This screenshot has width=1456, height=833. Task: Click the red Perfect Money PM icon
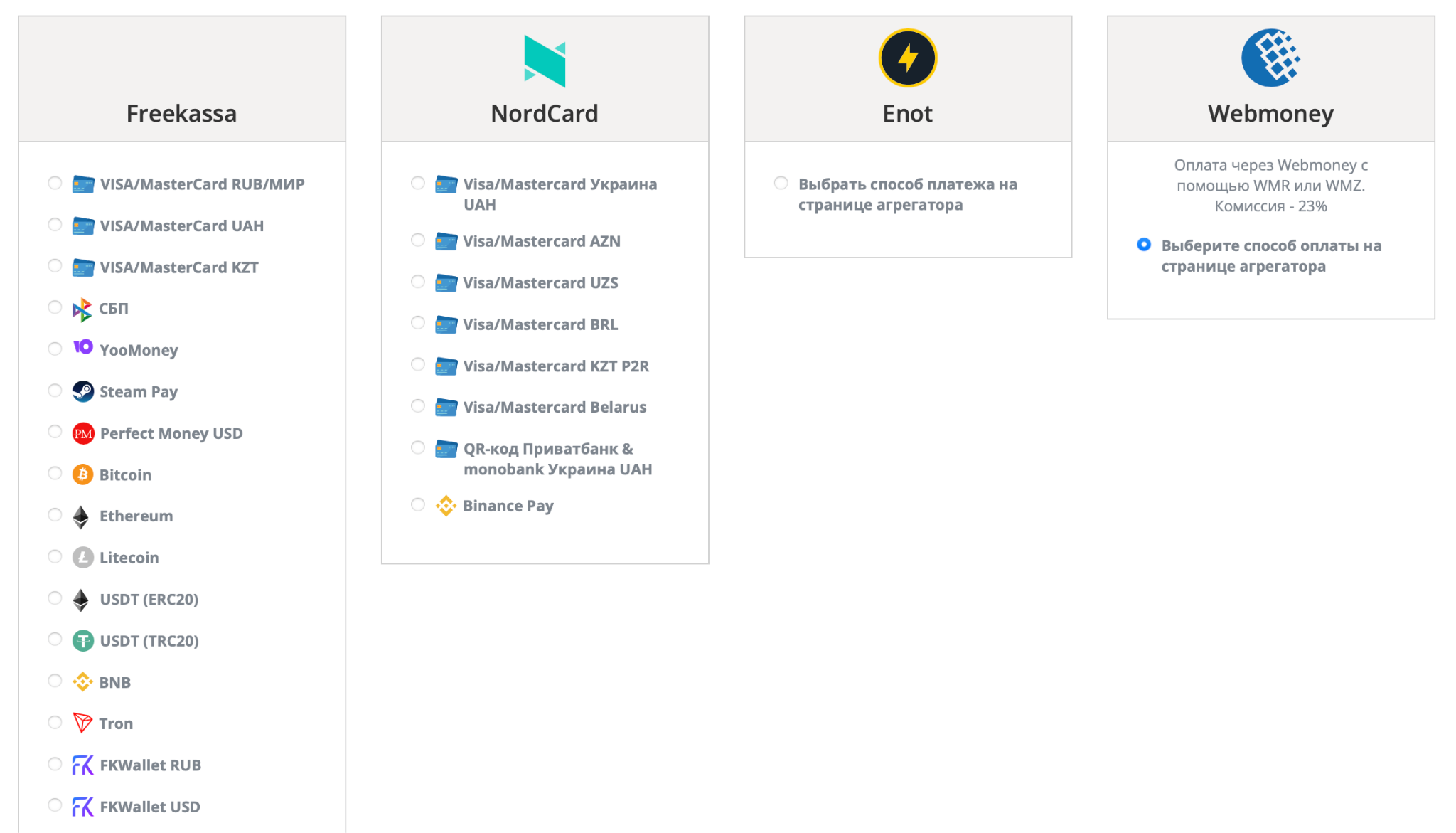tap(83, 433)
